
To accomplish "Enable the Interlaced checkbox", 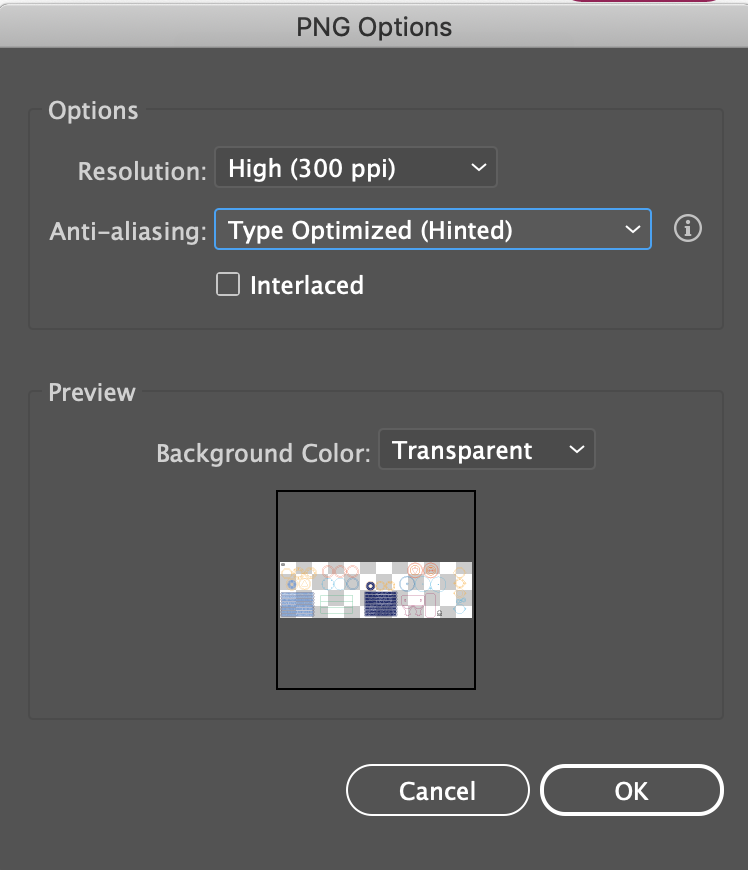I will [228, 284].
